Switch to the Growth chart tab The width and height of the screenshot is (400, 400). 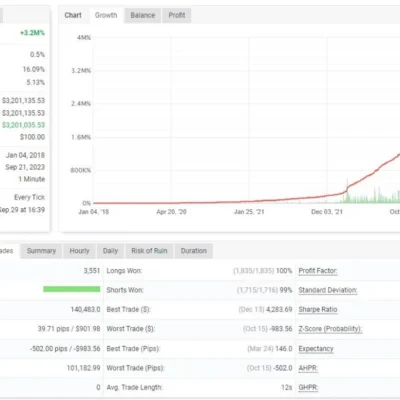click(106, 15)
